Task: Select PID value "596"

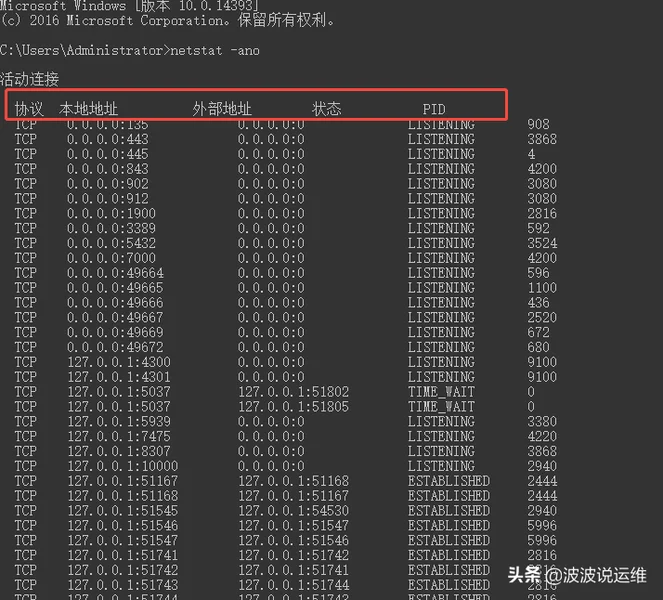Action: pos(538,273)
